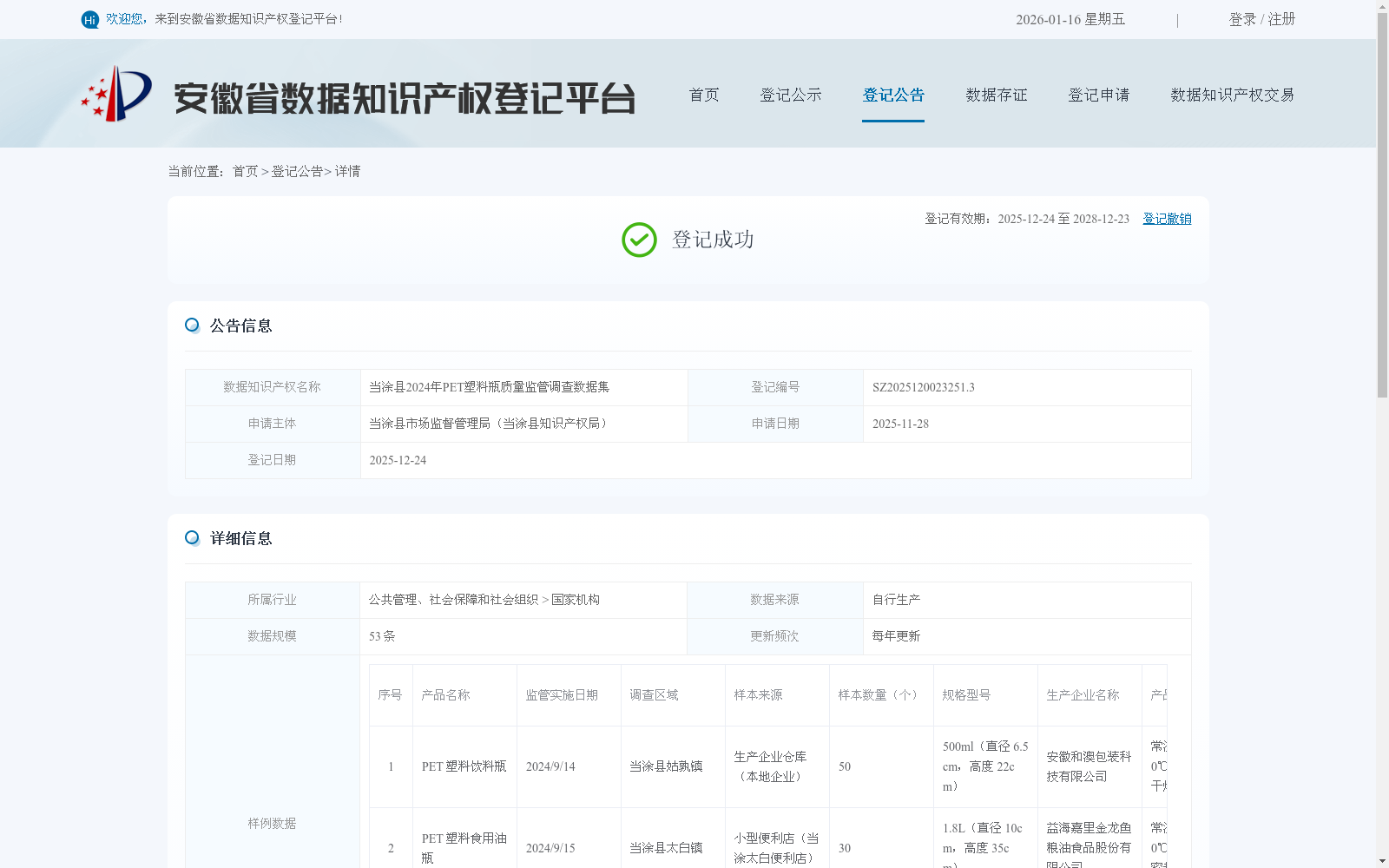
Task: Click the 2024/9/14 date cell
Action: [x=569, y=766]
